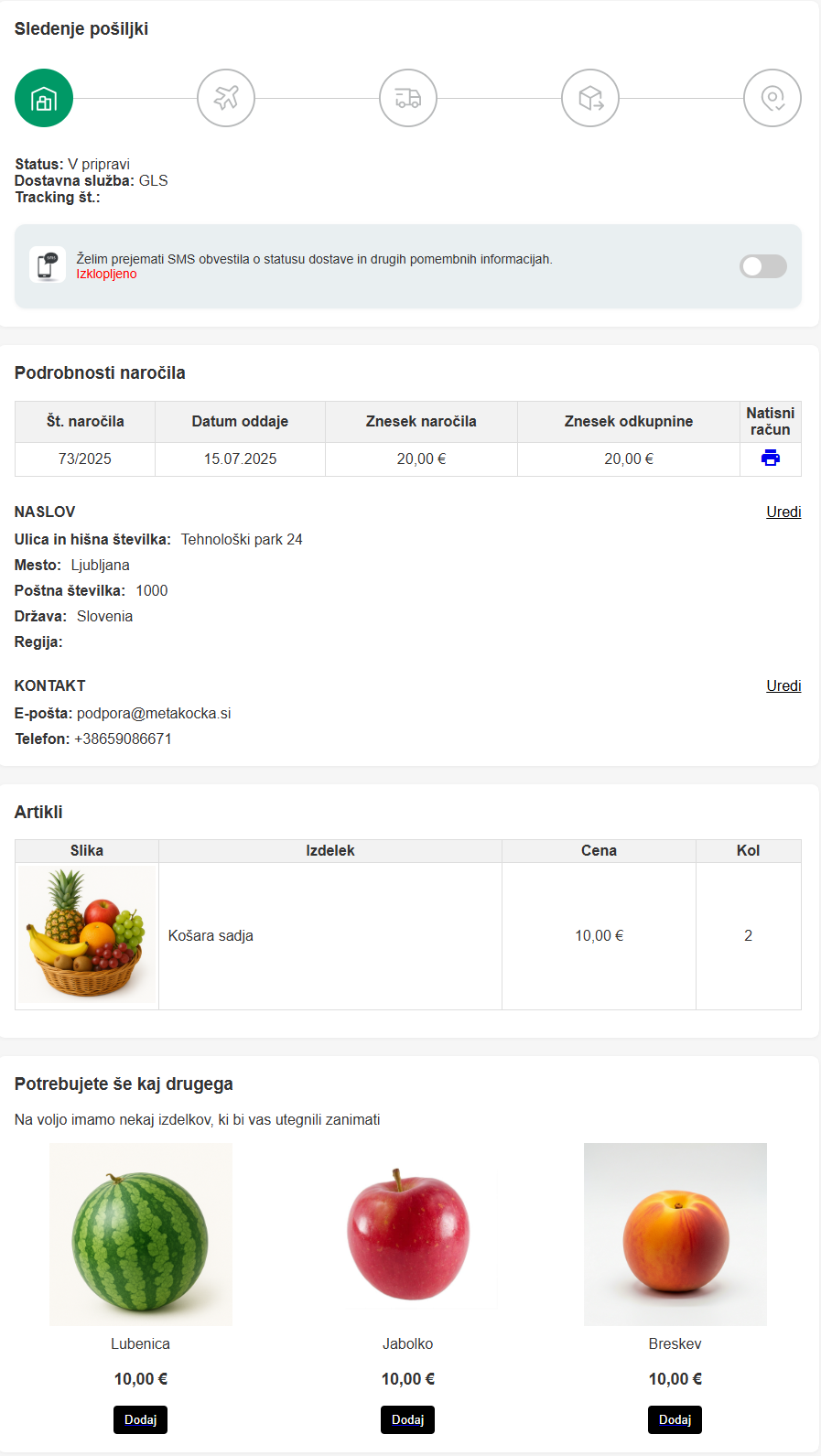Select the Košara sadja product name
Viewport: 821px width, 1456px height.
tap(211, 935)
